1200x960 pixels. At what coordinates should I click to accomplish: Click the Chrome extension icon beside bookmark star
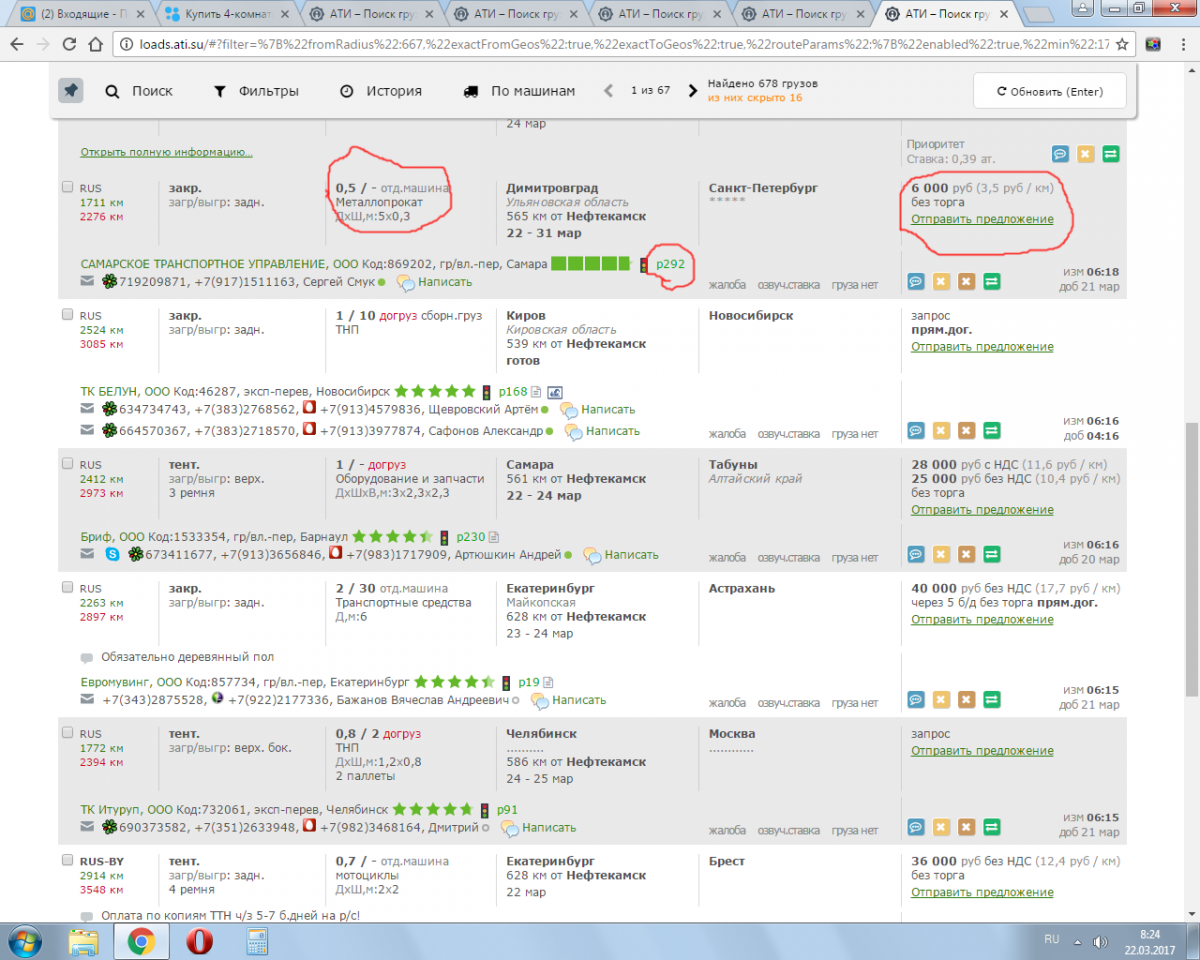[1153, 45]
